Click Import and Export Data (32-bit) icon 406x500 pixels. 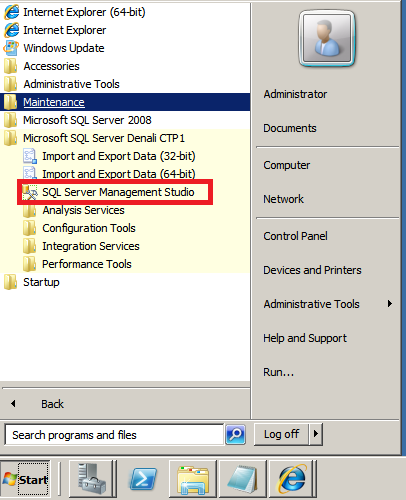(x=30, y=156)
